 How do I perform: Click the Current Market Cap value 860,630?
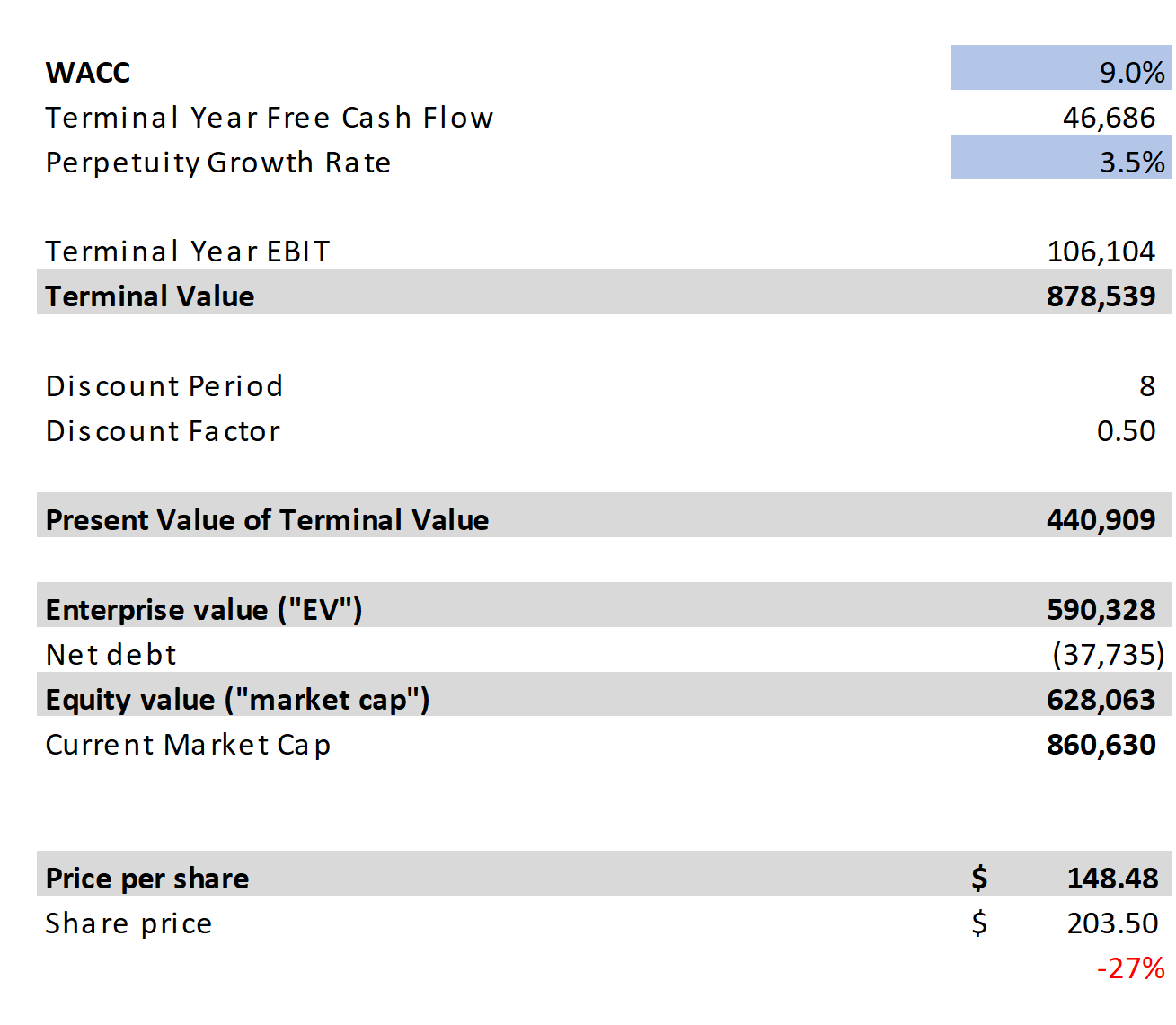(1101, 744)
